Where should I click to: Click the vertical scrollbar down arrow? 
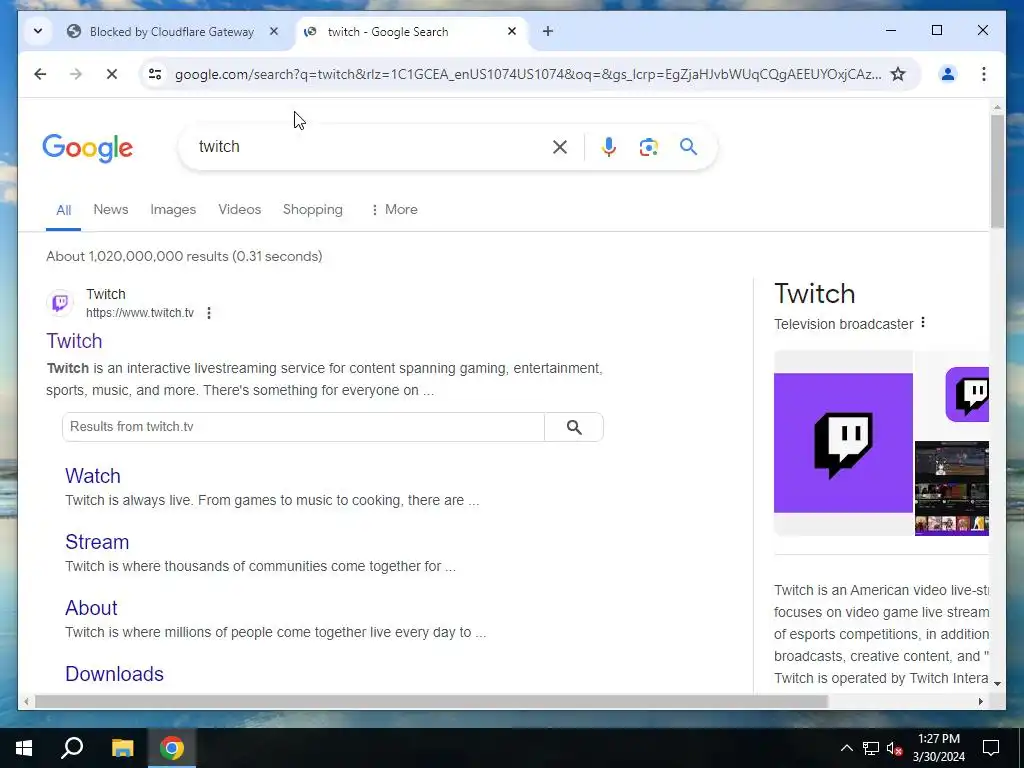pyautogui.click(x=997, y=683)
